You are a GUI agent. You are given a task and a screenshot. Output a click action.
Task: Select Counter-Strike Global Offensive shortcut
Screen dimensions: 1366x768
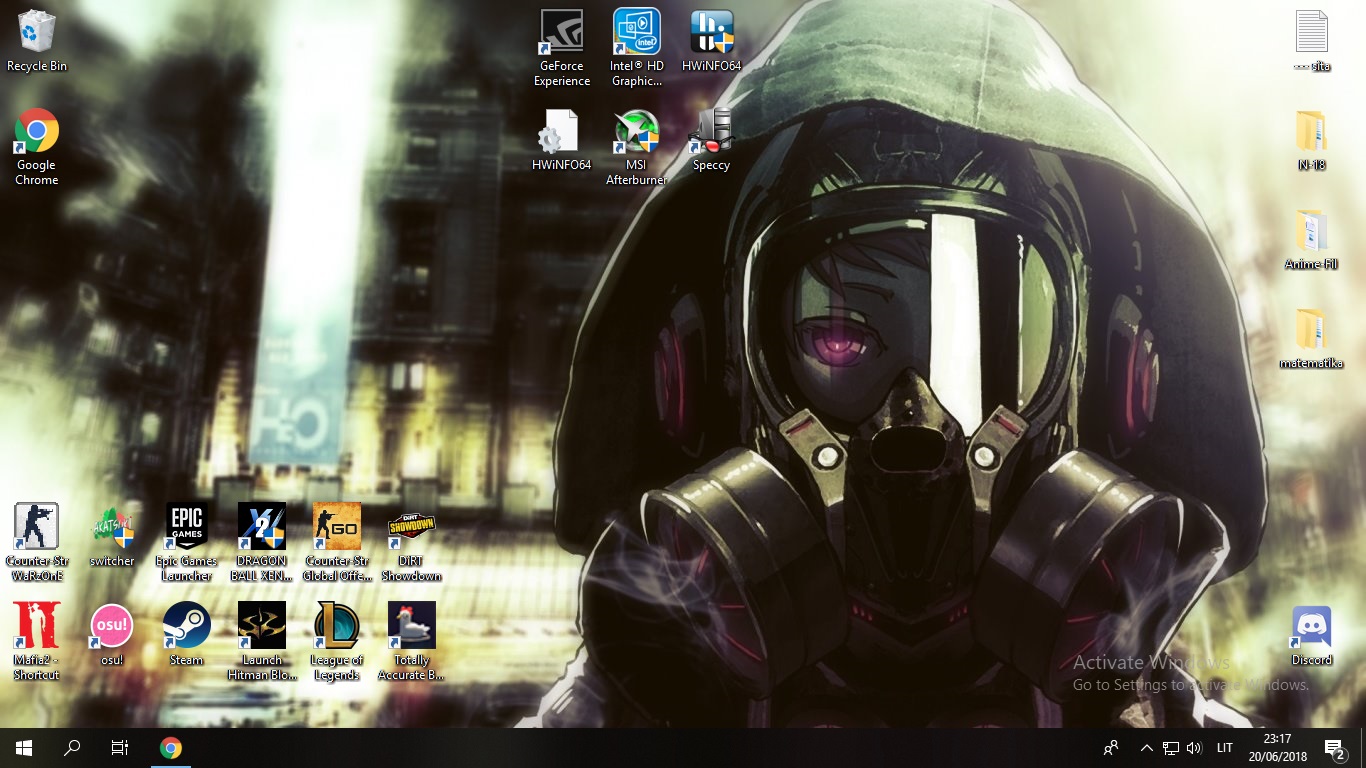(x=337, y=541)
